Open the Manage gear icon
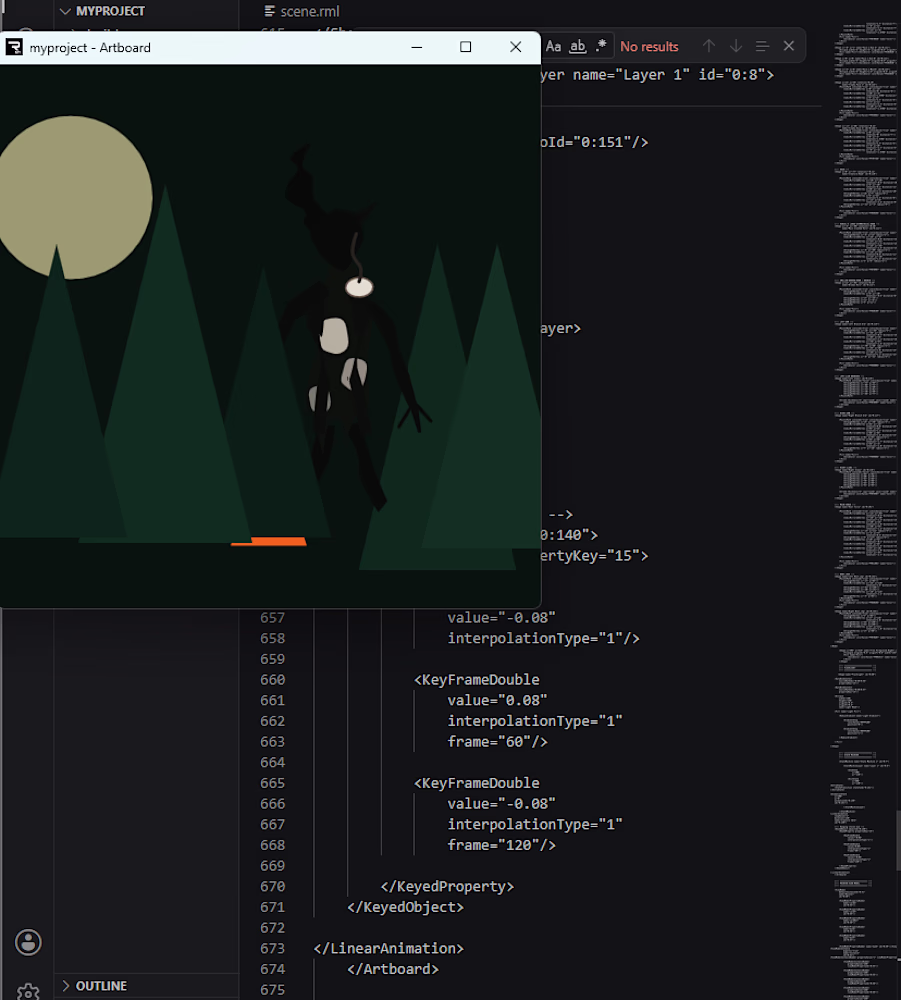 pyautogui.click(x=28, y=991)
